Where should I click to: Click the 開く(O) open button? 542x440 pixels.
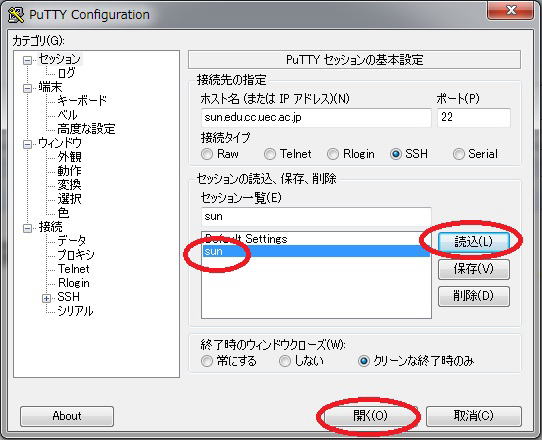tap(370, 416)
